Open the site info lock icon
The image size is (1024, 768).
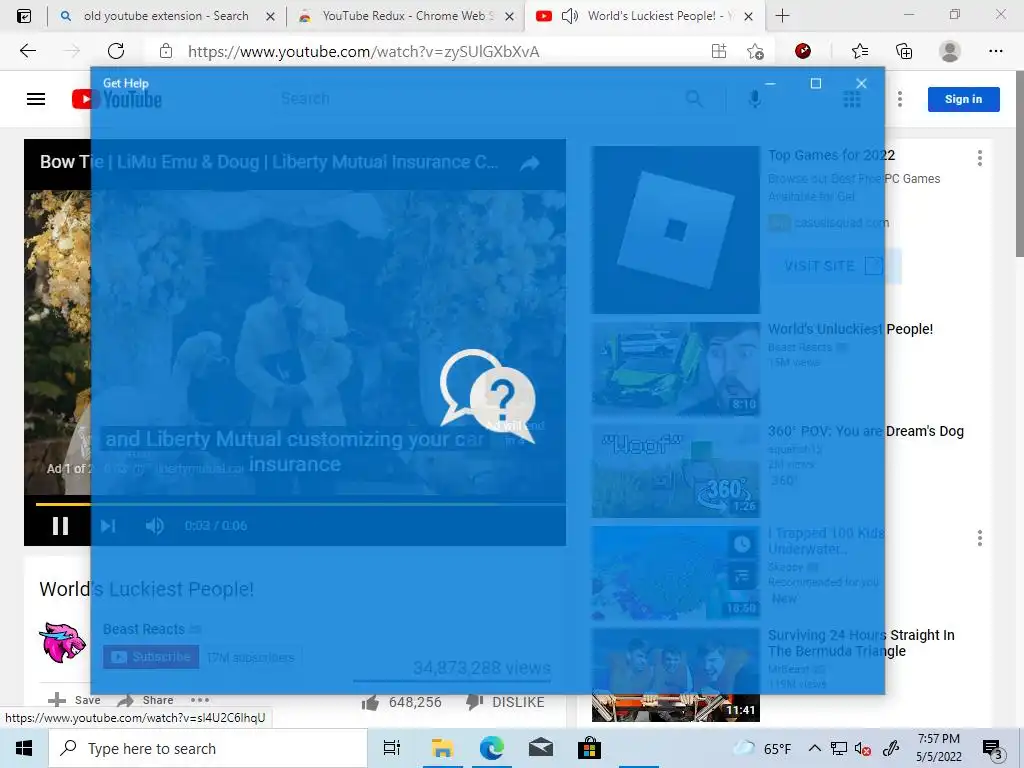coord(166,51)
